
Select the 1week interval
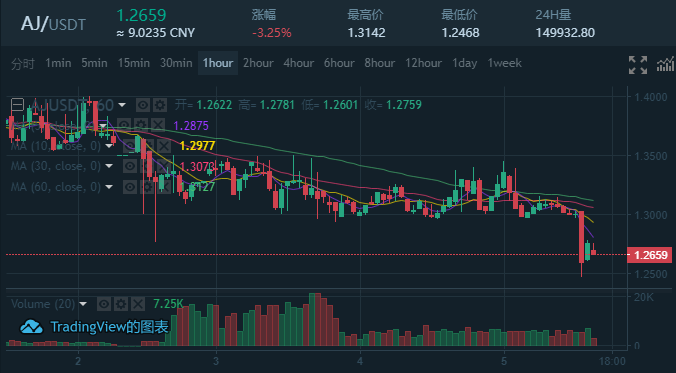click(504, 63)
